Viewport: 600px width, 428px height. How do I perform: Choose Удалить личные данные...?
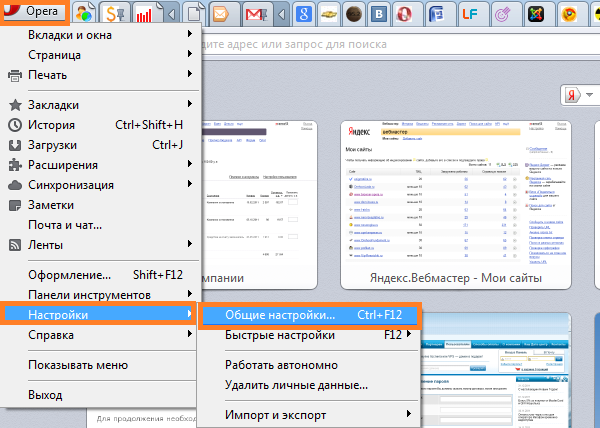tap(310, 385)
